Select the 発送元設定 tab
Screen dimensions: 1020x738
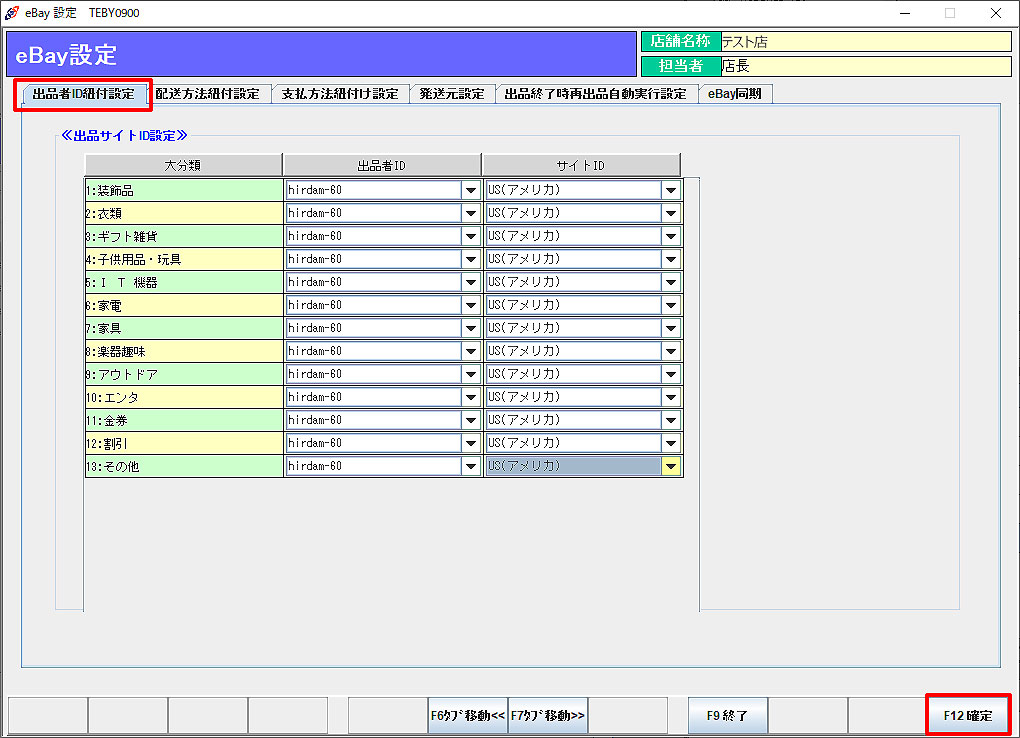(x=451, y=94)
